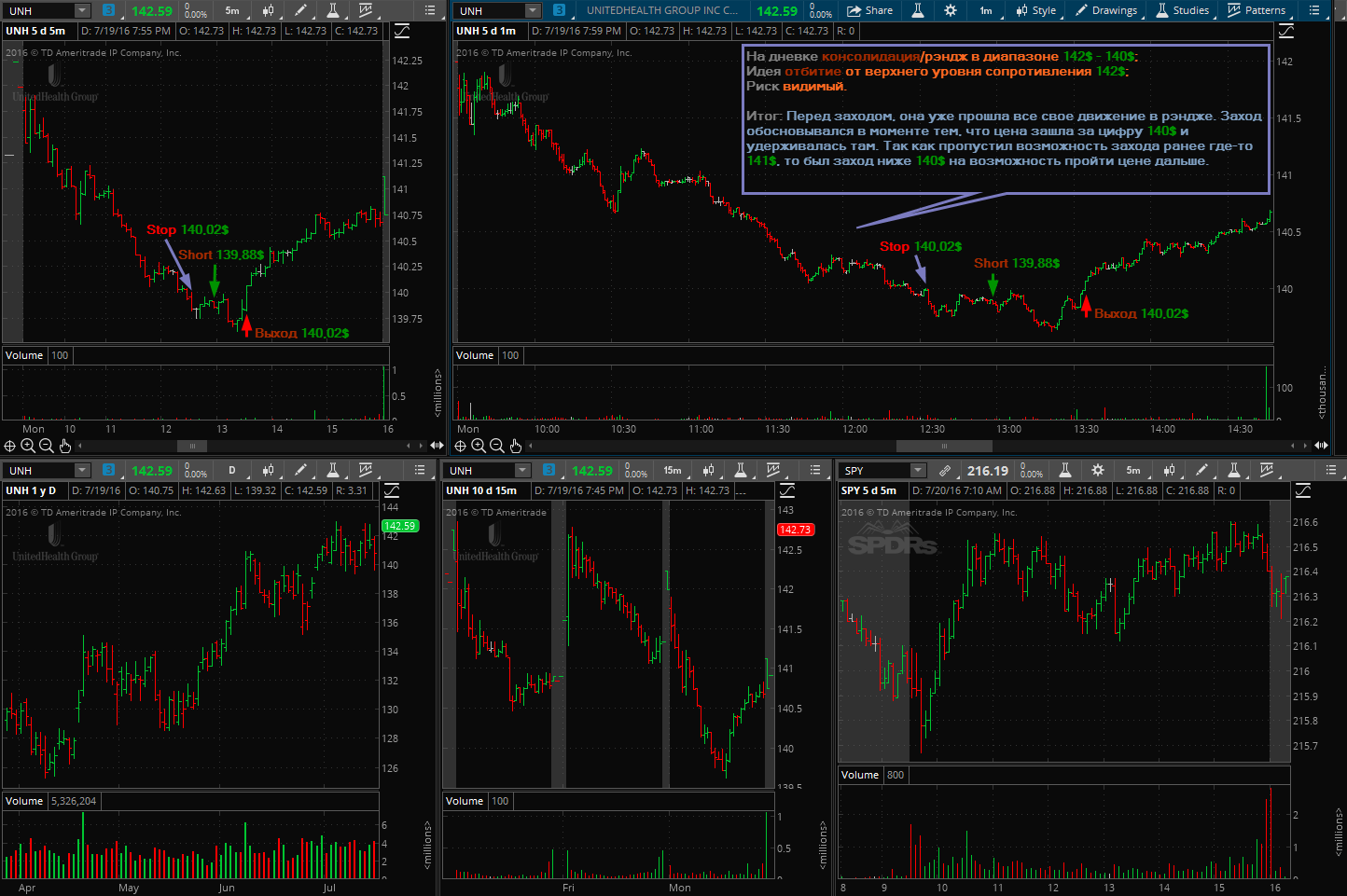The width and height of the screenshot is (1347, 896).
Task: Open the Share menu in main chart
Action: tap(870, 10)
